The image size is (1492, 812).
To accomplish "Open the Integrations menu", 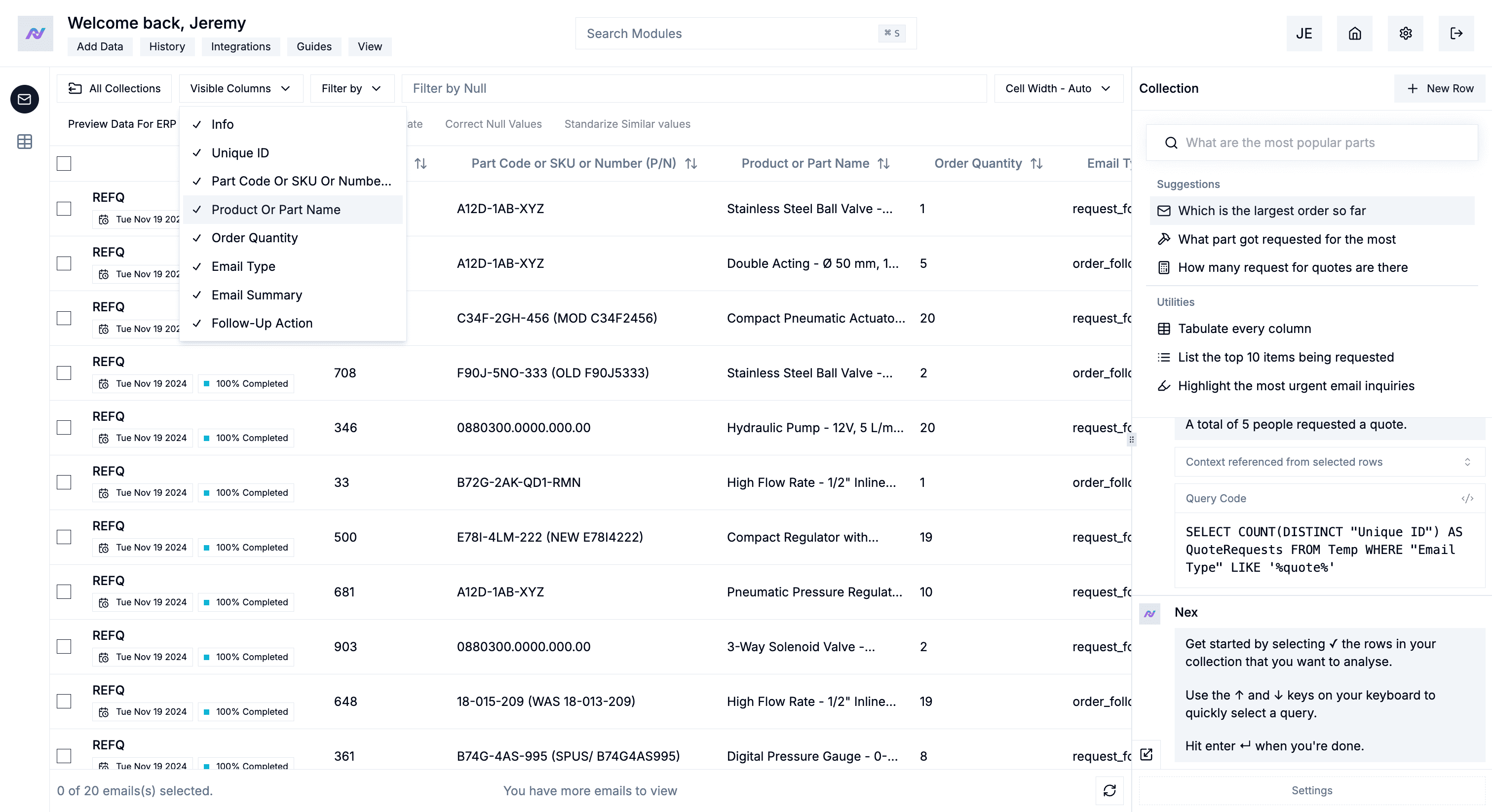I will [x=240, y=46].
